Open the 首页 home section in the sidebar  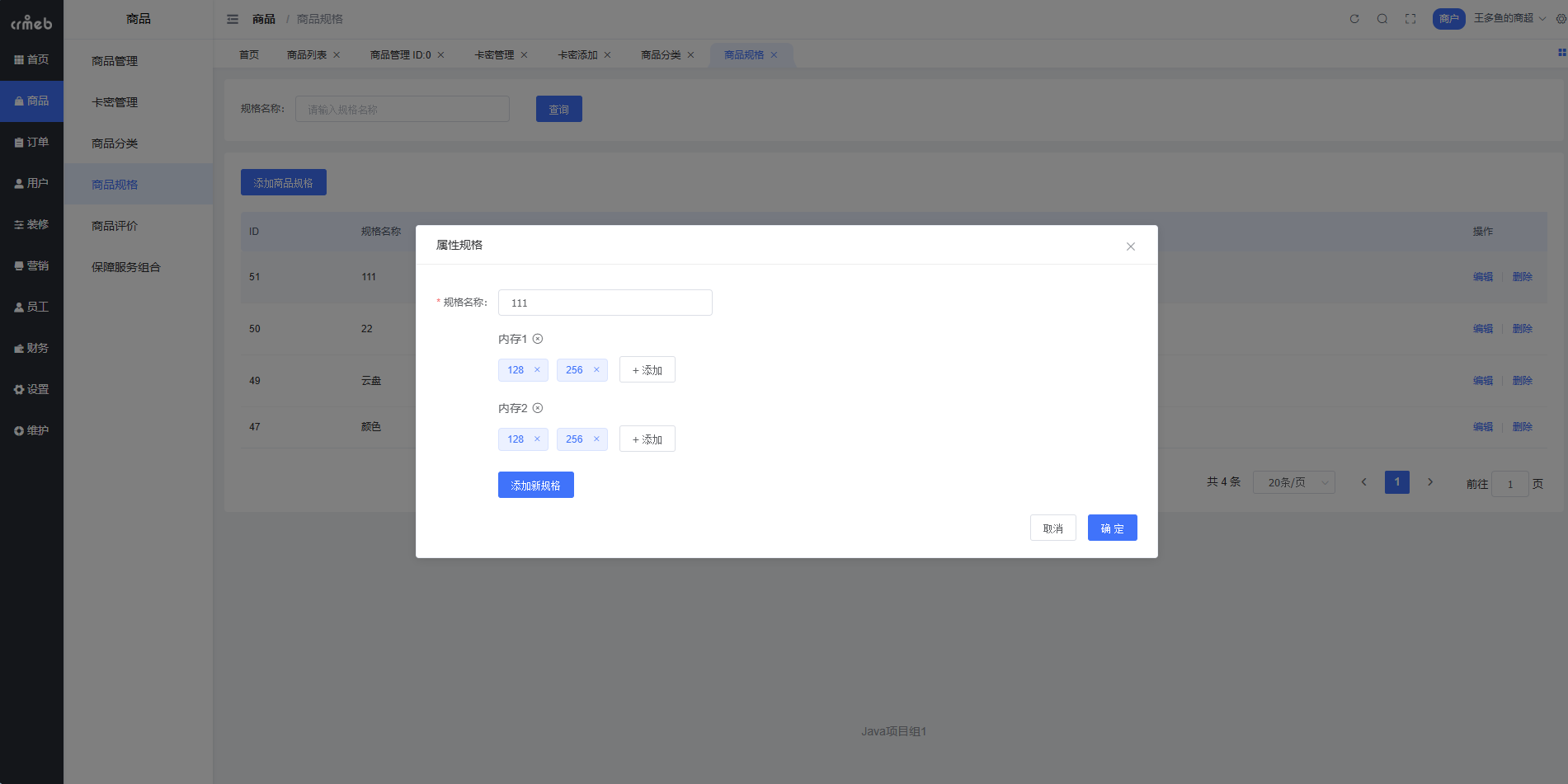coord(32,59)
